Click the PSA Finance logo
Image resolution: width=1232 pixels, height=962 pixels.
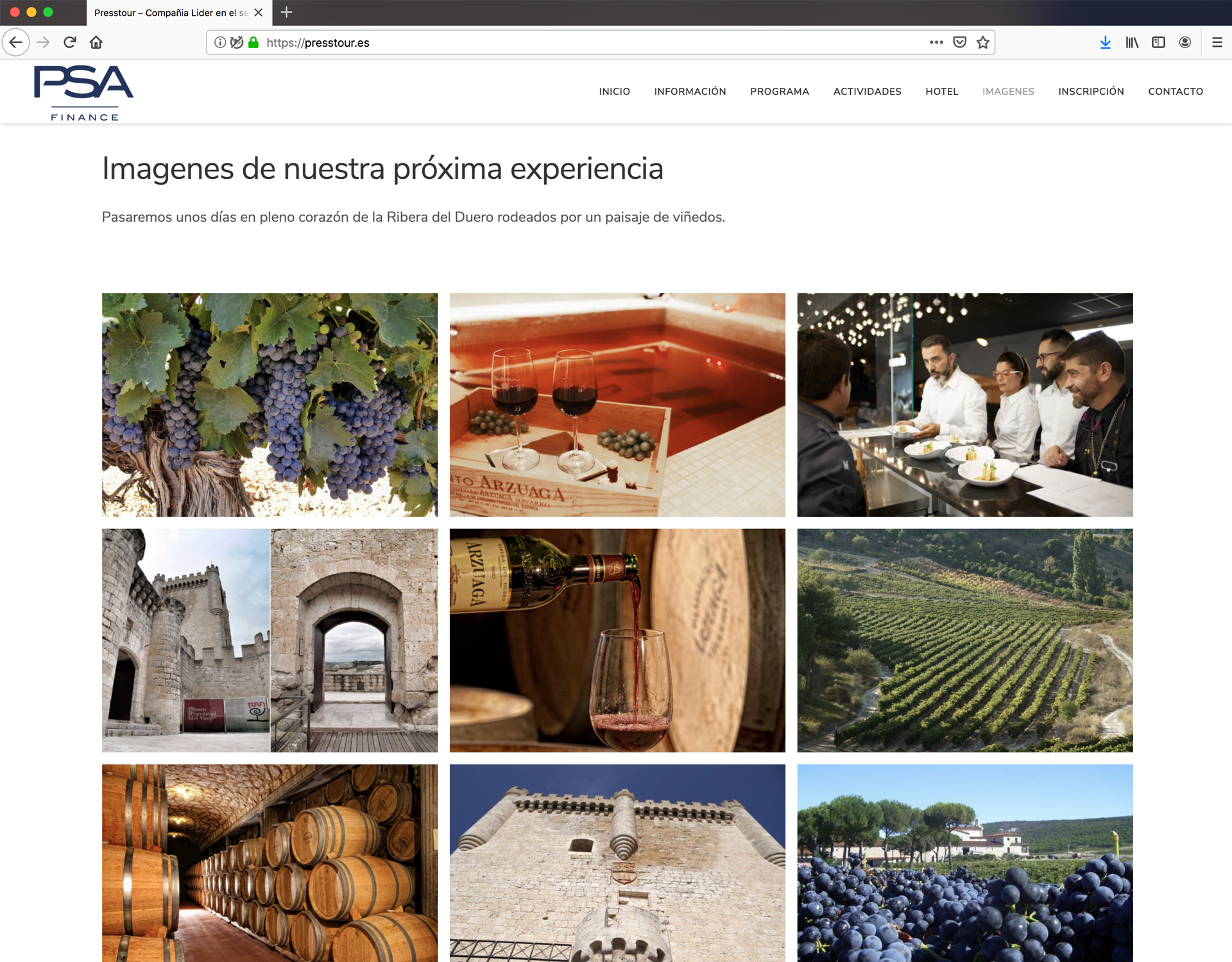tap(84, 93)
